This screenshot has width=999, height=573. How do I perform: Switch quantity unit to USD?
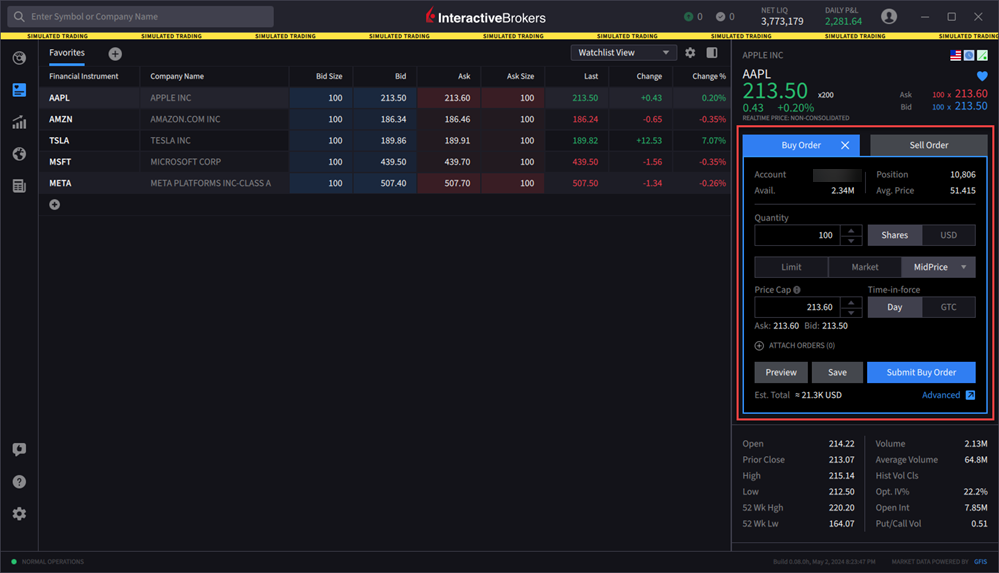point(948,235)
